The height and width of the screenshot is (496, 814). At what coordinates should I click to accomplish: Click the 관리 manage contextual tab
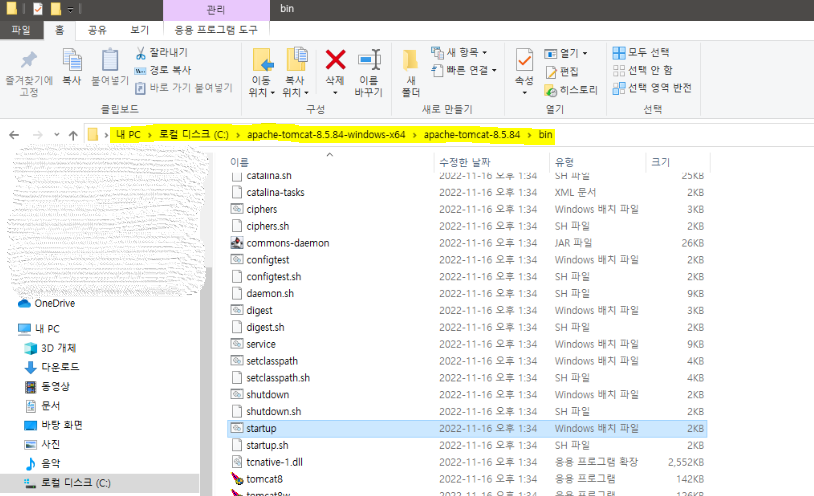(216, 9)
